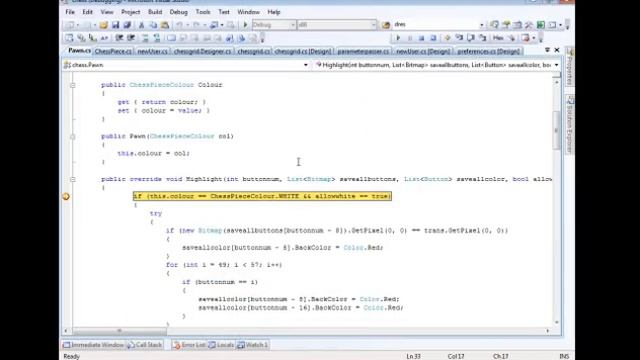Open Solution Explorer from the toolbar icon
The image size is (640, 360).
(x=494, y=25)
